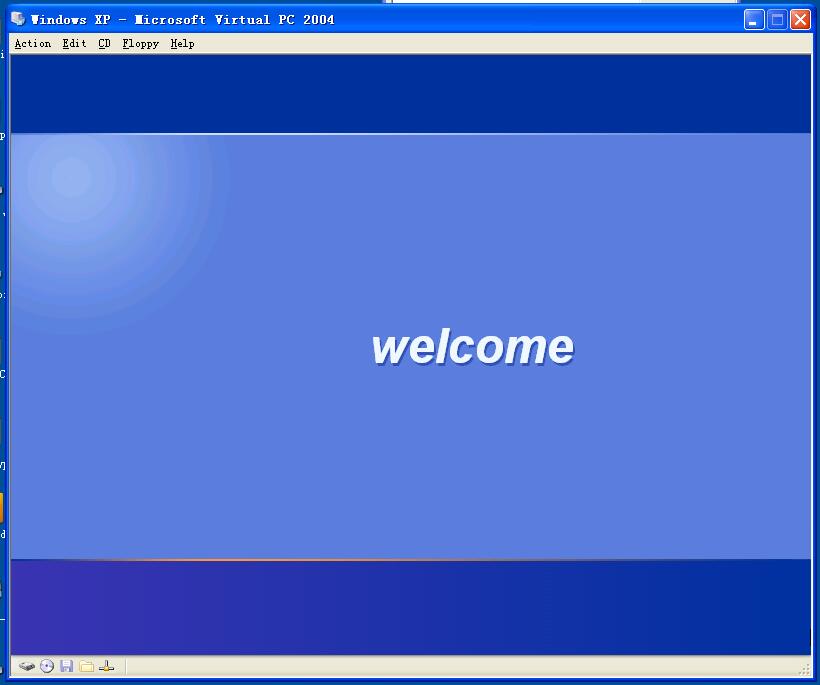
Task: Open the Floppy menu
Action: tap(140, 44)
